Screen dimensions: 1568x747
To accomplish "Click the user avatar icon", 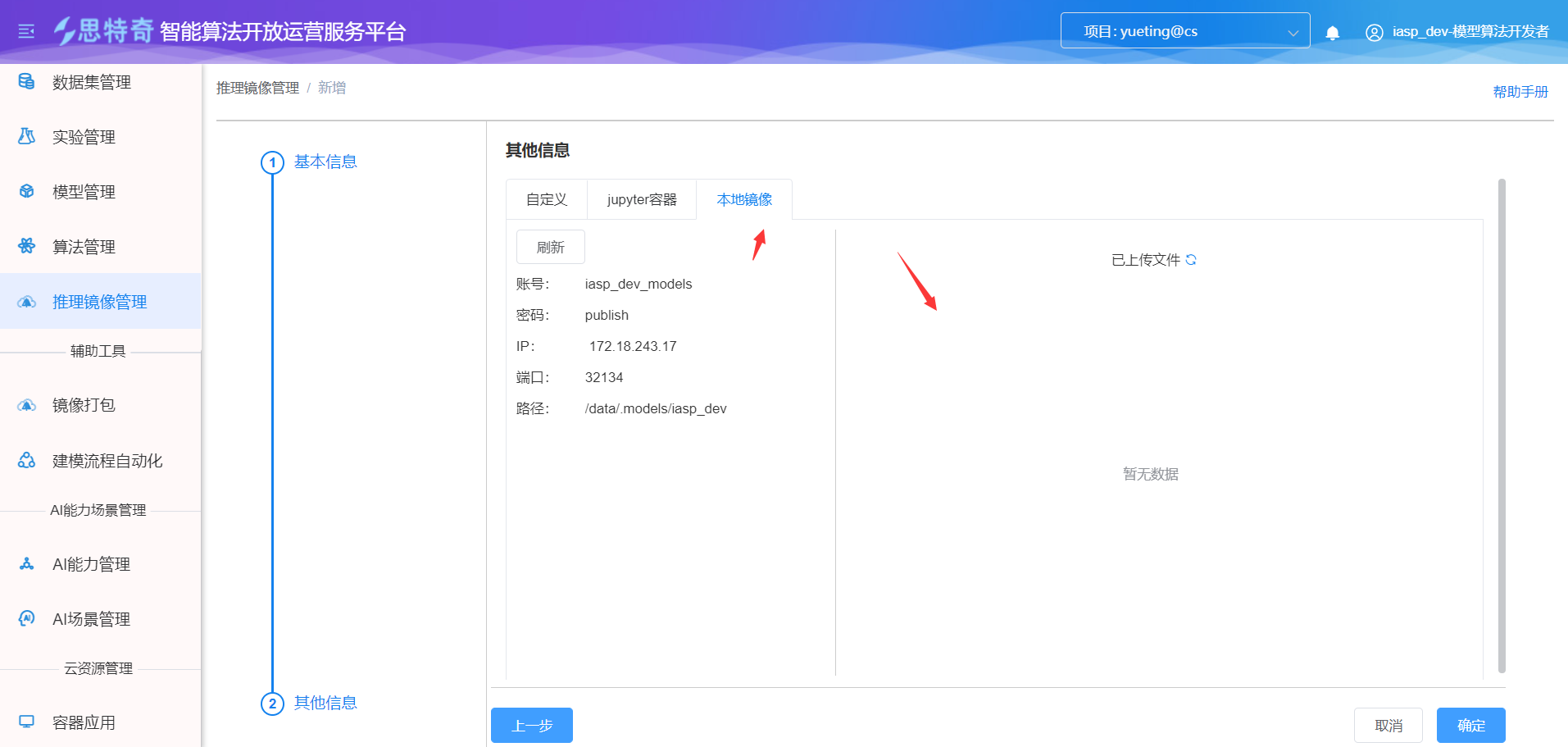I will point(1375,32).
